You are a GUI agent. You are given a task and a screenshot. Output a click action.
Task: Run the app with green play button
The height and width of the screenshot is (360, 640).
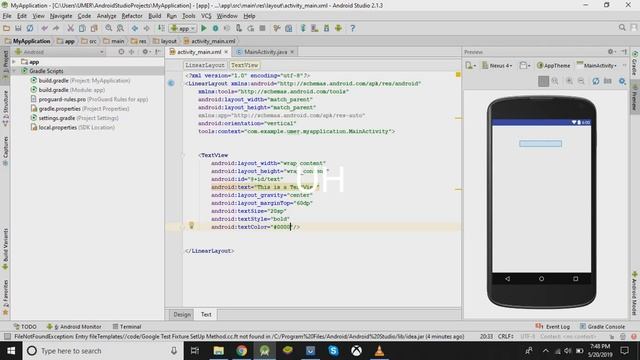pyautogui.click(x=204, y=28)
